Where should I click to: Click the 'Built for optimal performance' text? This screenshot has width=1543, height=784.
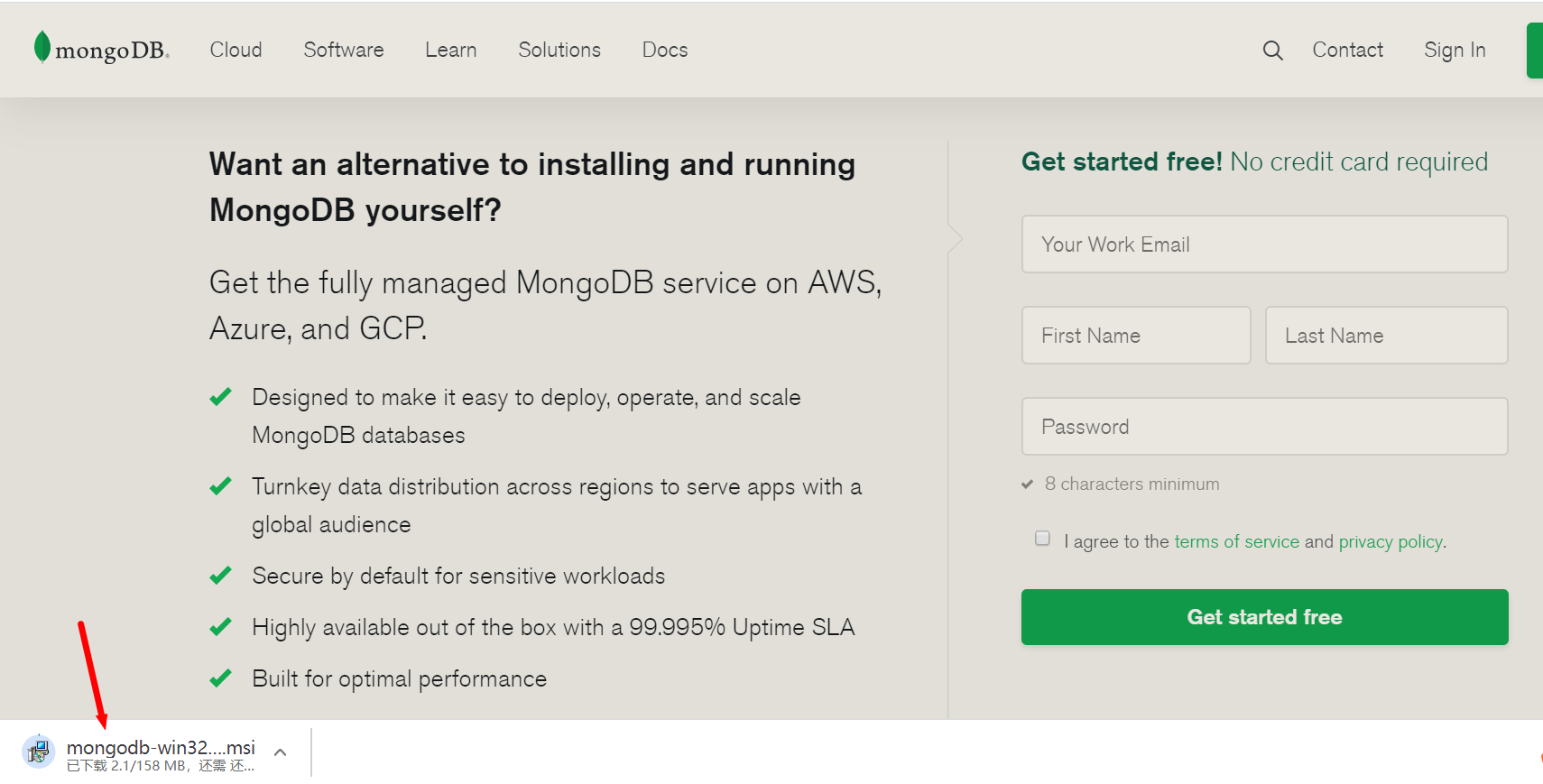pyautogui.click(x=399, y=678)
